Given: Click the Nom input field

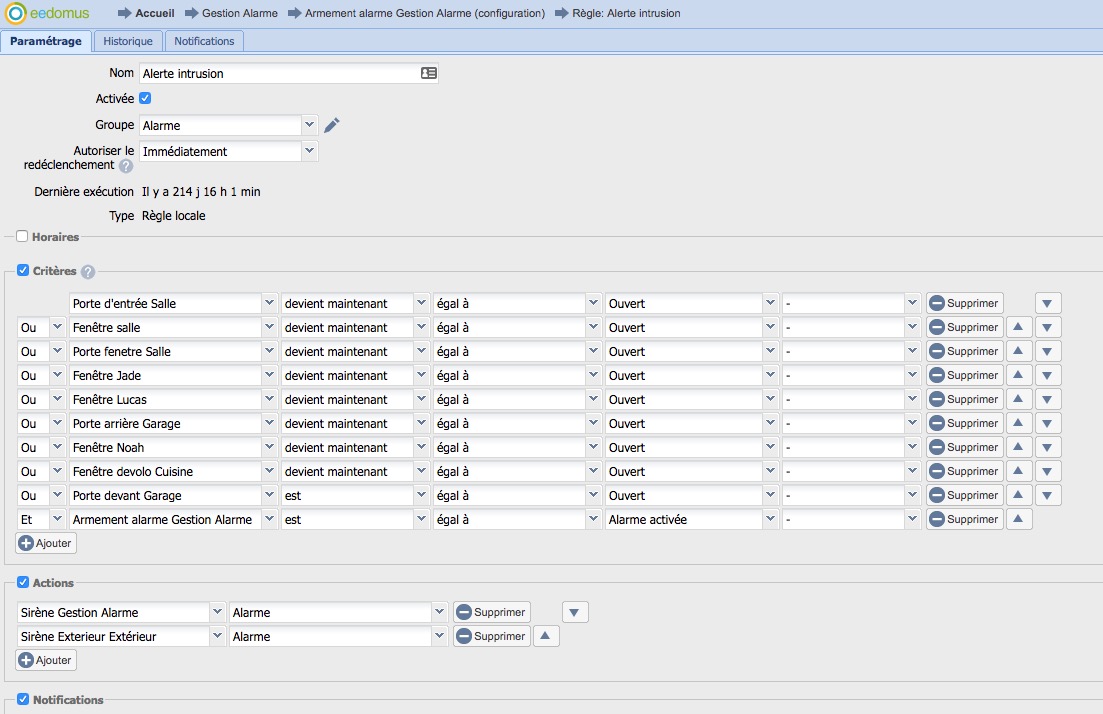Looking at the screenshot, I should point(288,73).
